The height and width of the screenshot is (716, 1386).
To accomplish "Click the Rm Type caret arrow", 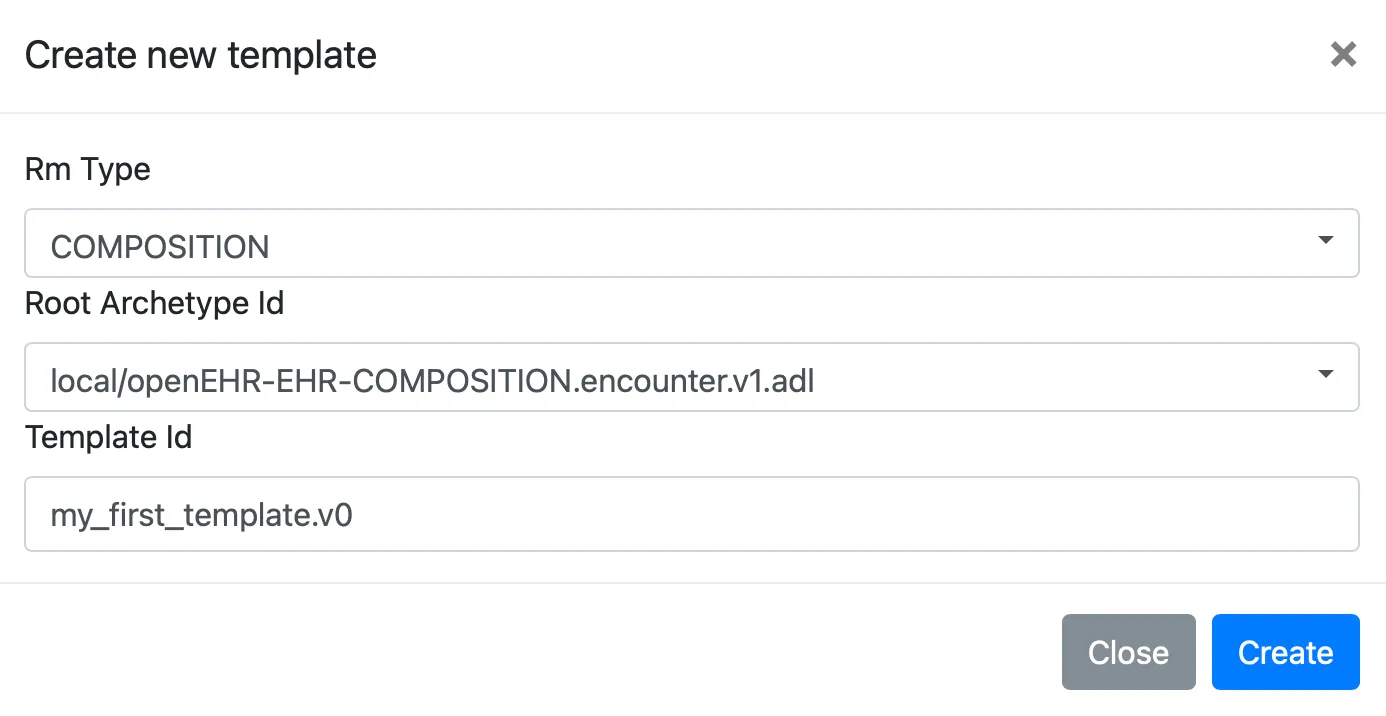I will (x=1326, y=241).
